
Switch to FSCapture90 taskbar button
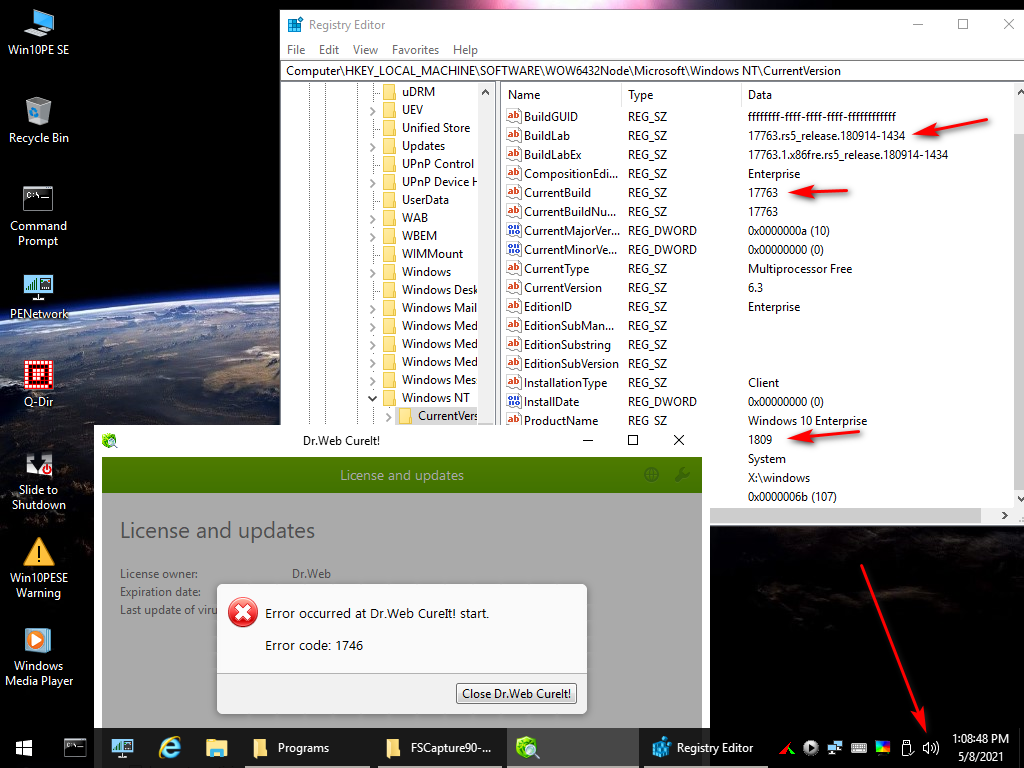click(439, 748)
